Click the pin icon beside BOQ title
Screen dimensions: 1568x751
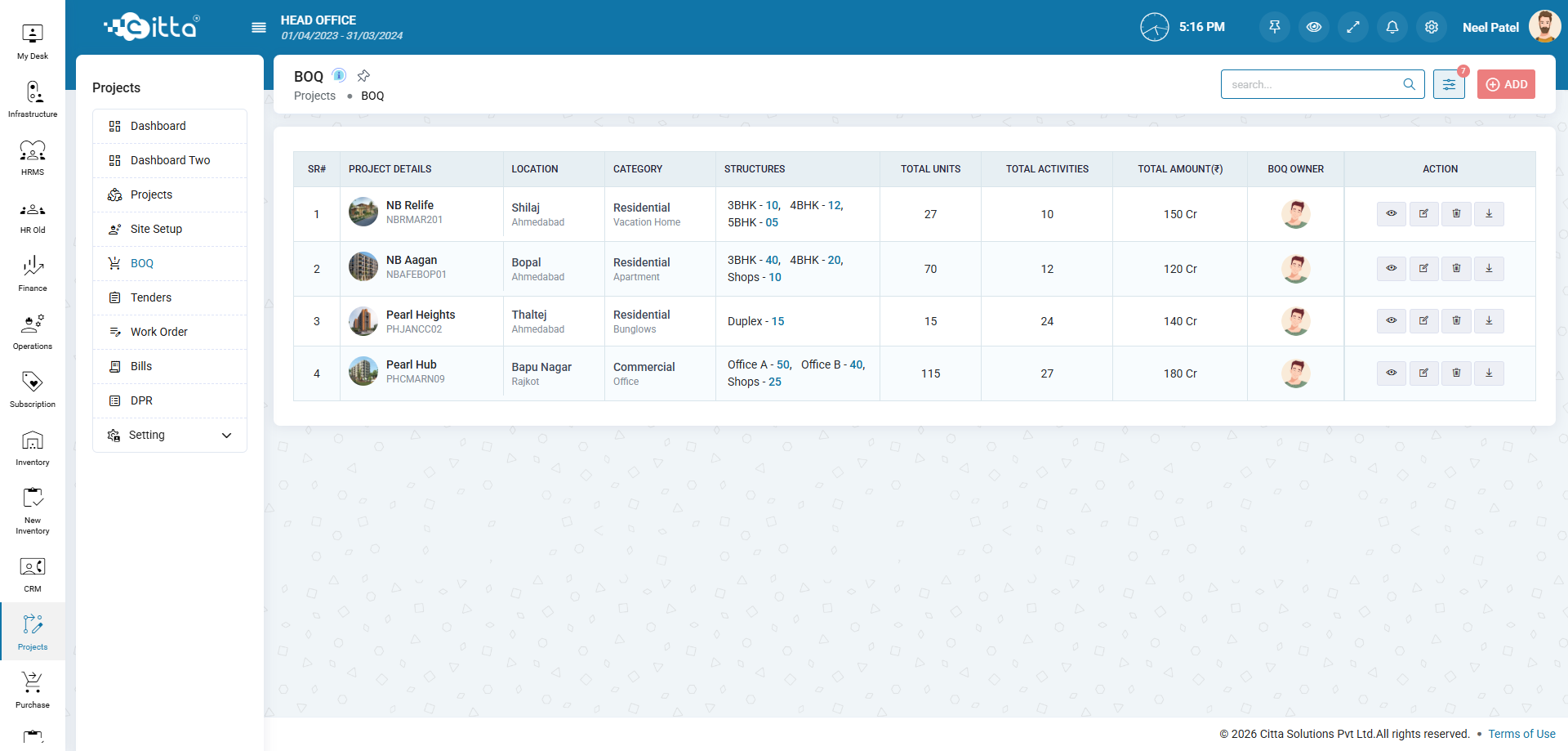coord(363,76)
